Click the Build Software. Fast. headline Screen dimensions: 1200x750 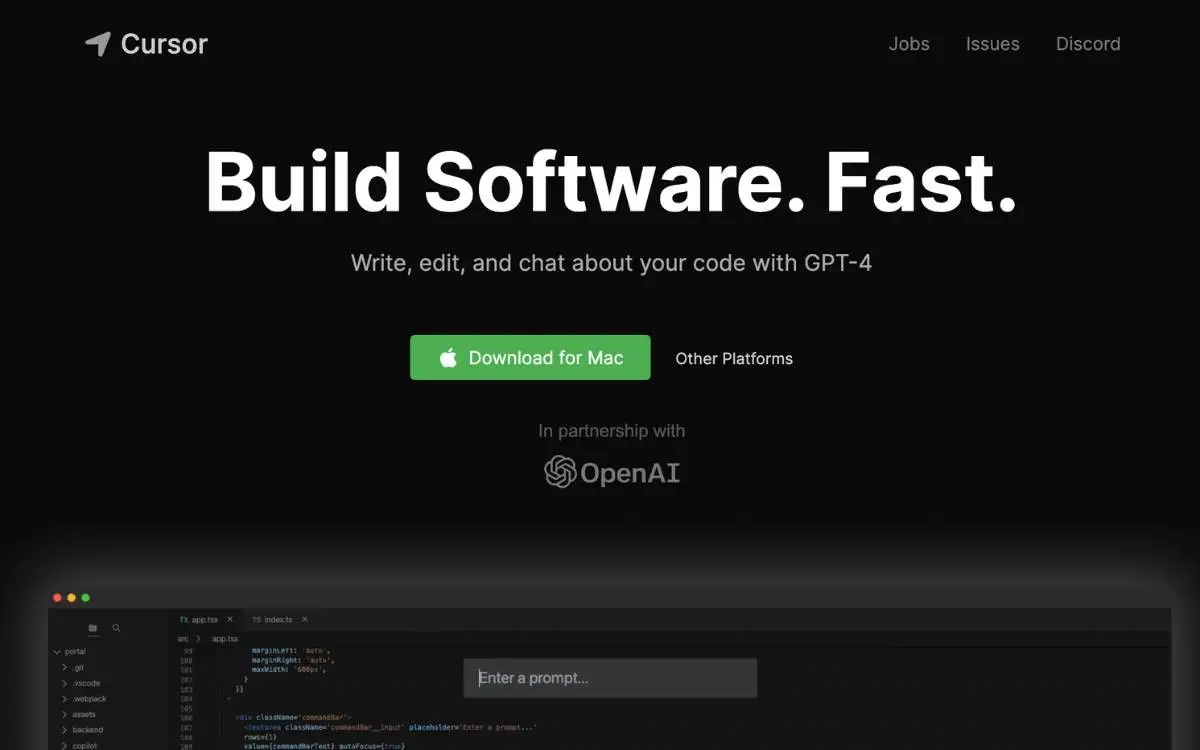(610, 181)
